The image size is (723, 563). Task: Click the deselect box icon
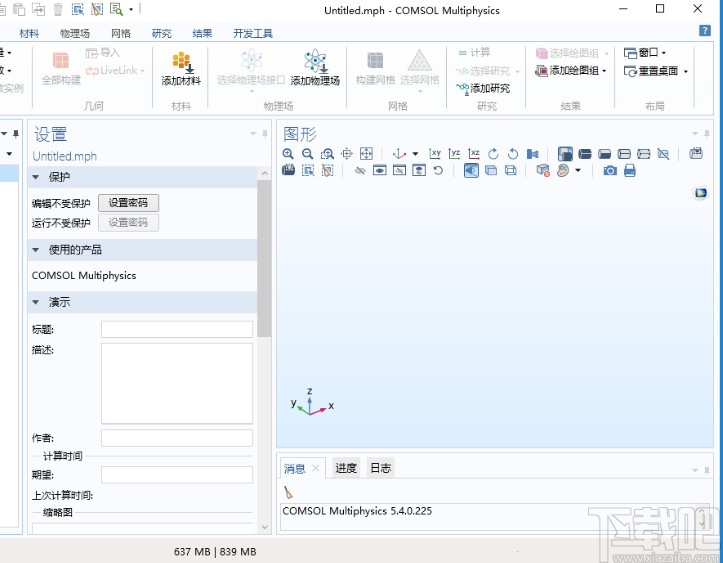[x=327, y=171]
